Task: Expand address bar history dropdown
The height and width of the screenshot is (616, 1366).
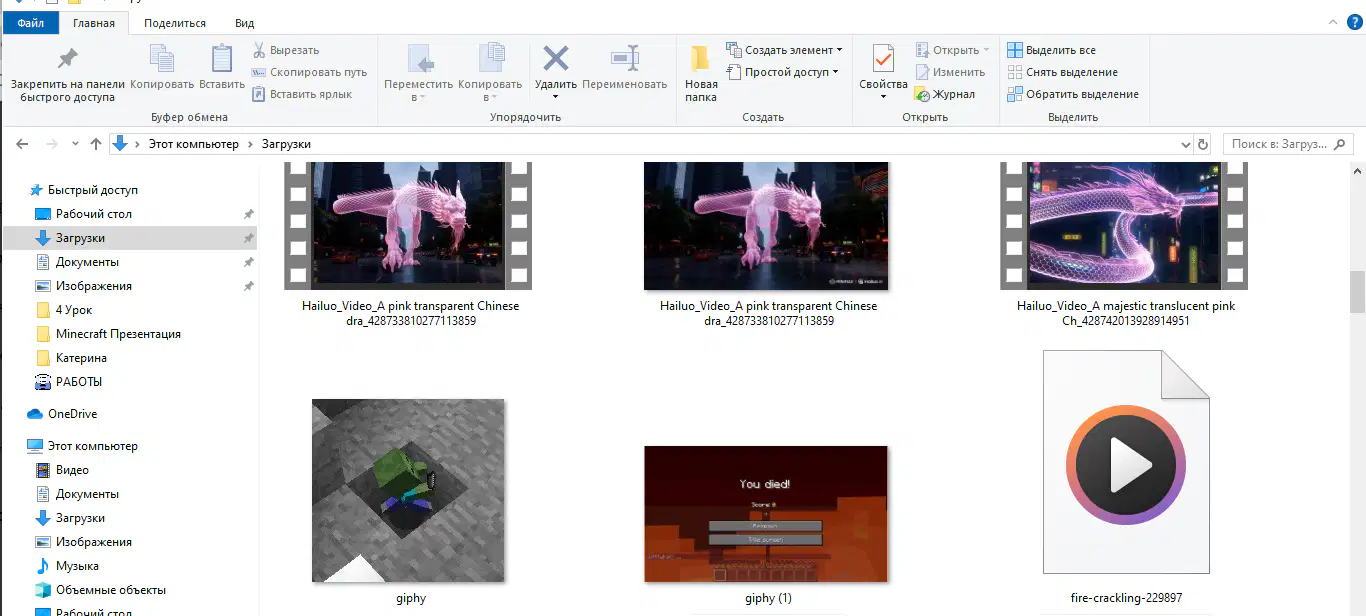Action: (1185, 144)
